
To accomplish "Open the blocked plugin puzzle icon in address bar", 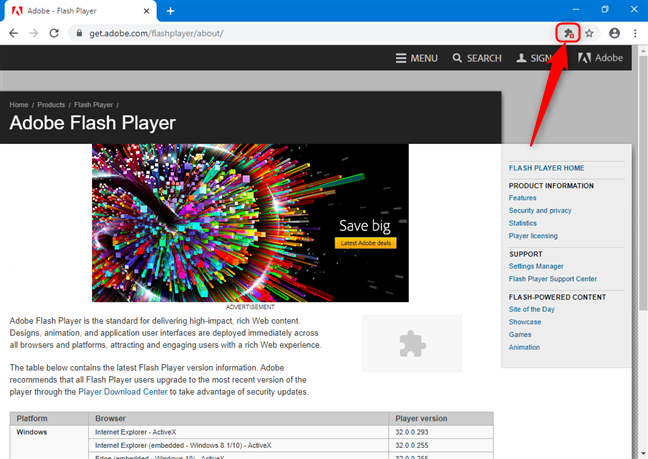I will (569, 33).
